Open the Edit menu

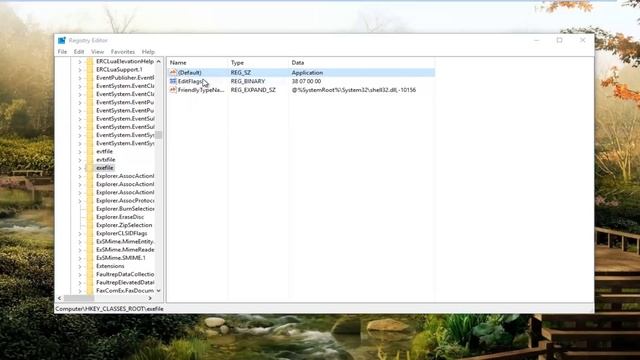(x=79, y=52)
